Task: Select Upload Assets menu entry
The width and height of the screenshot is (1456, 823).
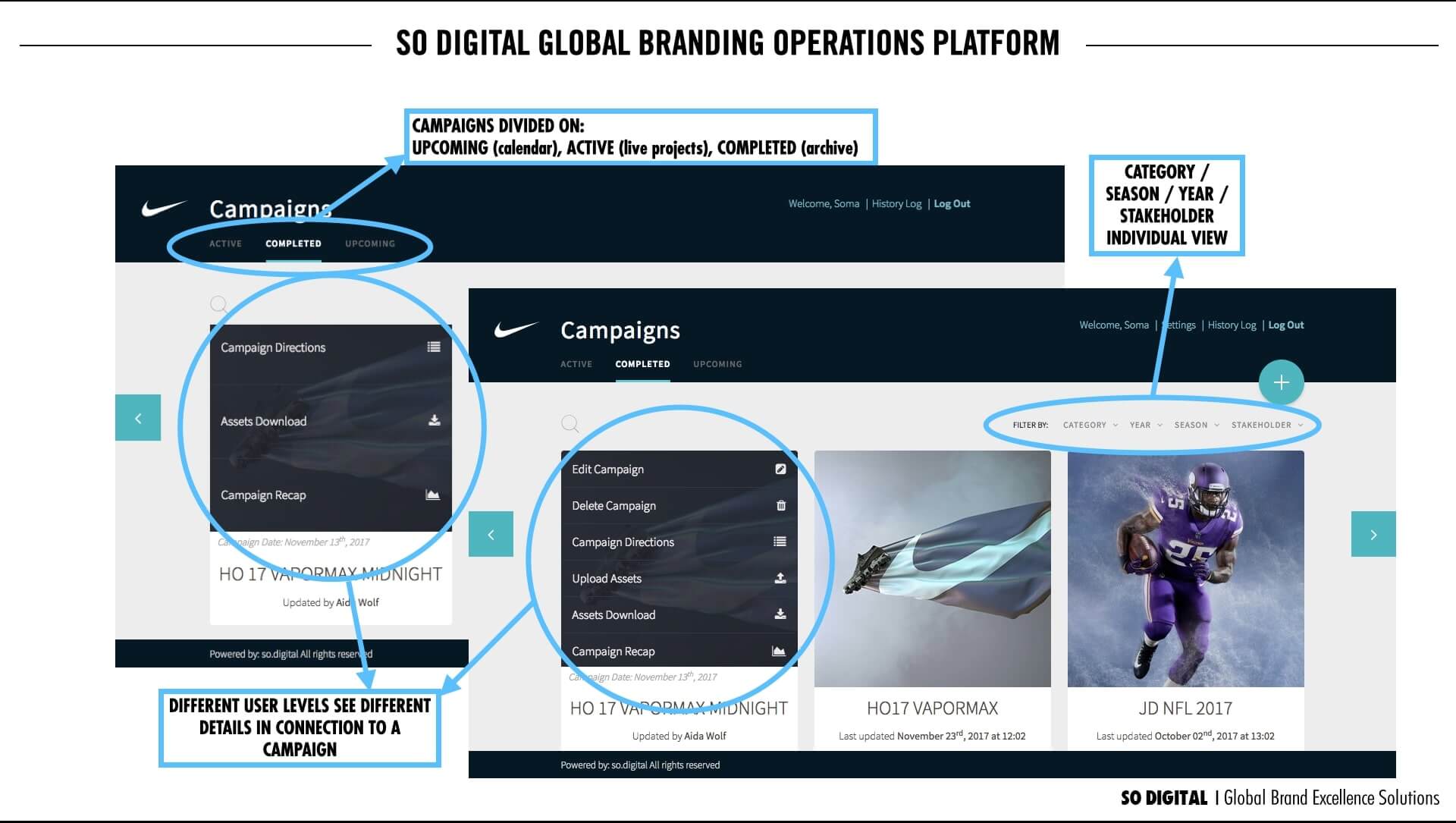Action: click(x=679, y=578)
